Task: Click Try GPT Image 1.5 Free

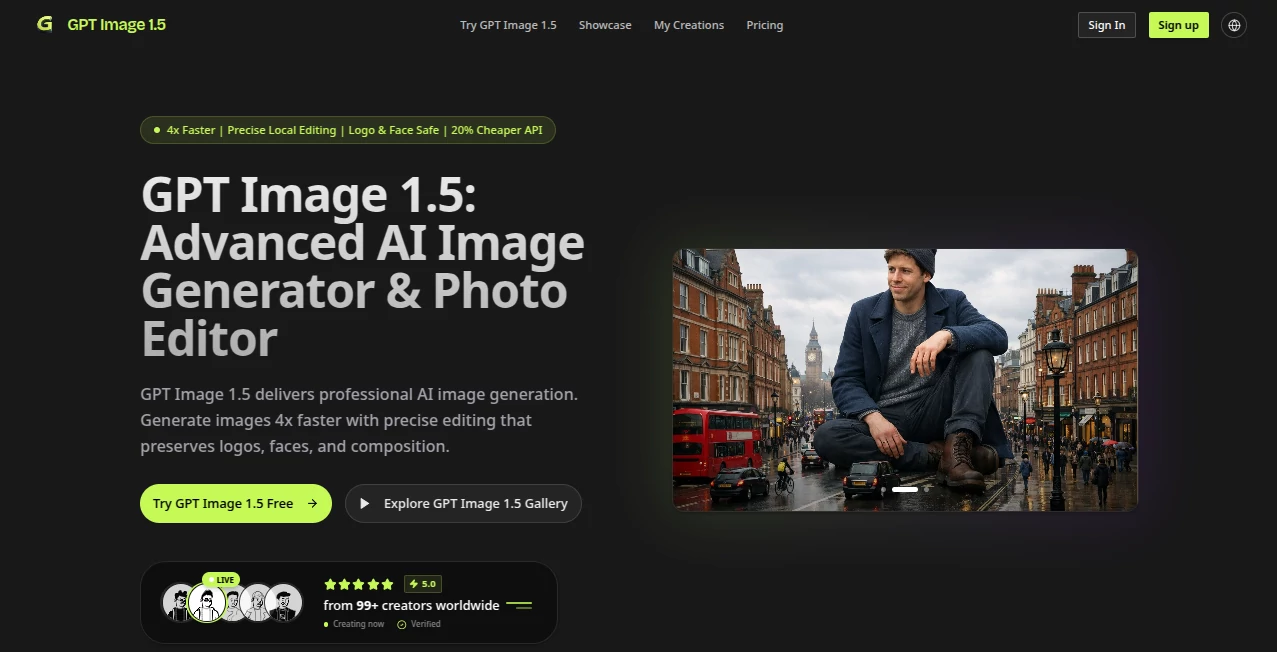Action: 235,503
